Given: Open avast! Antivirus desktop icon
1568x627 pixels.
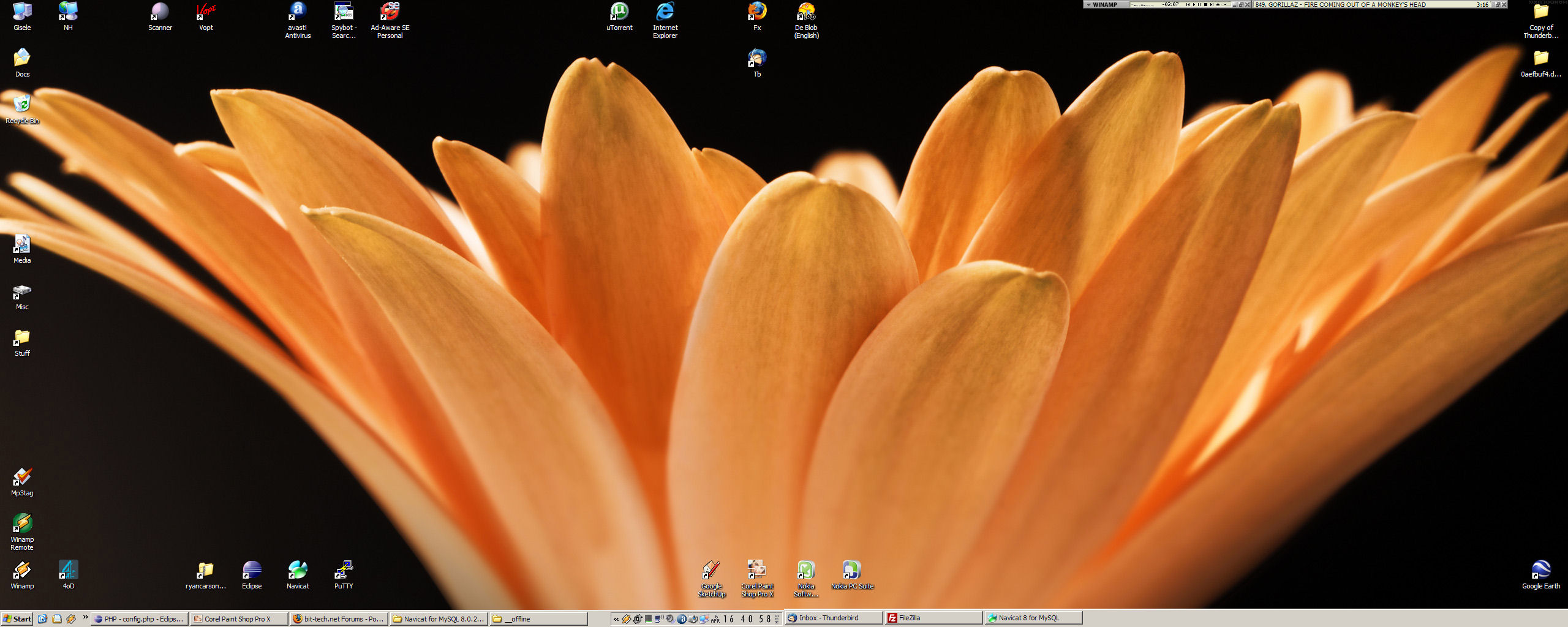Looking at the screenshot, I should point(298,20).
